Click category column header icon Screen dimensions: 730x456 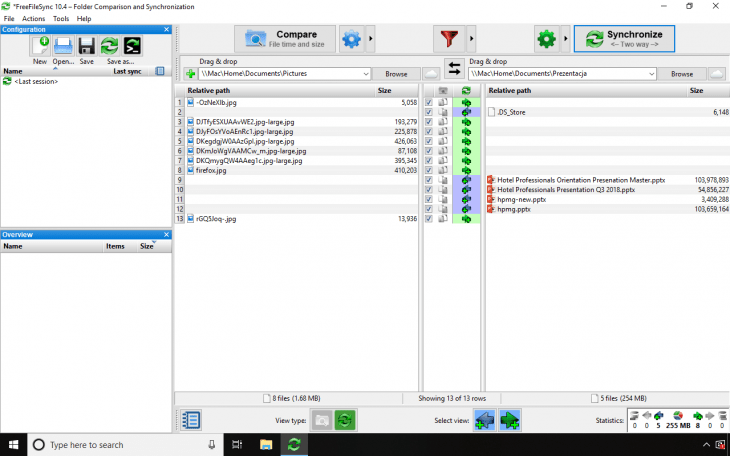443,90
